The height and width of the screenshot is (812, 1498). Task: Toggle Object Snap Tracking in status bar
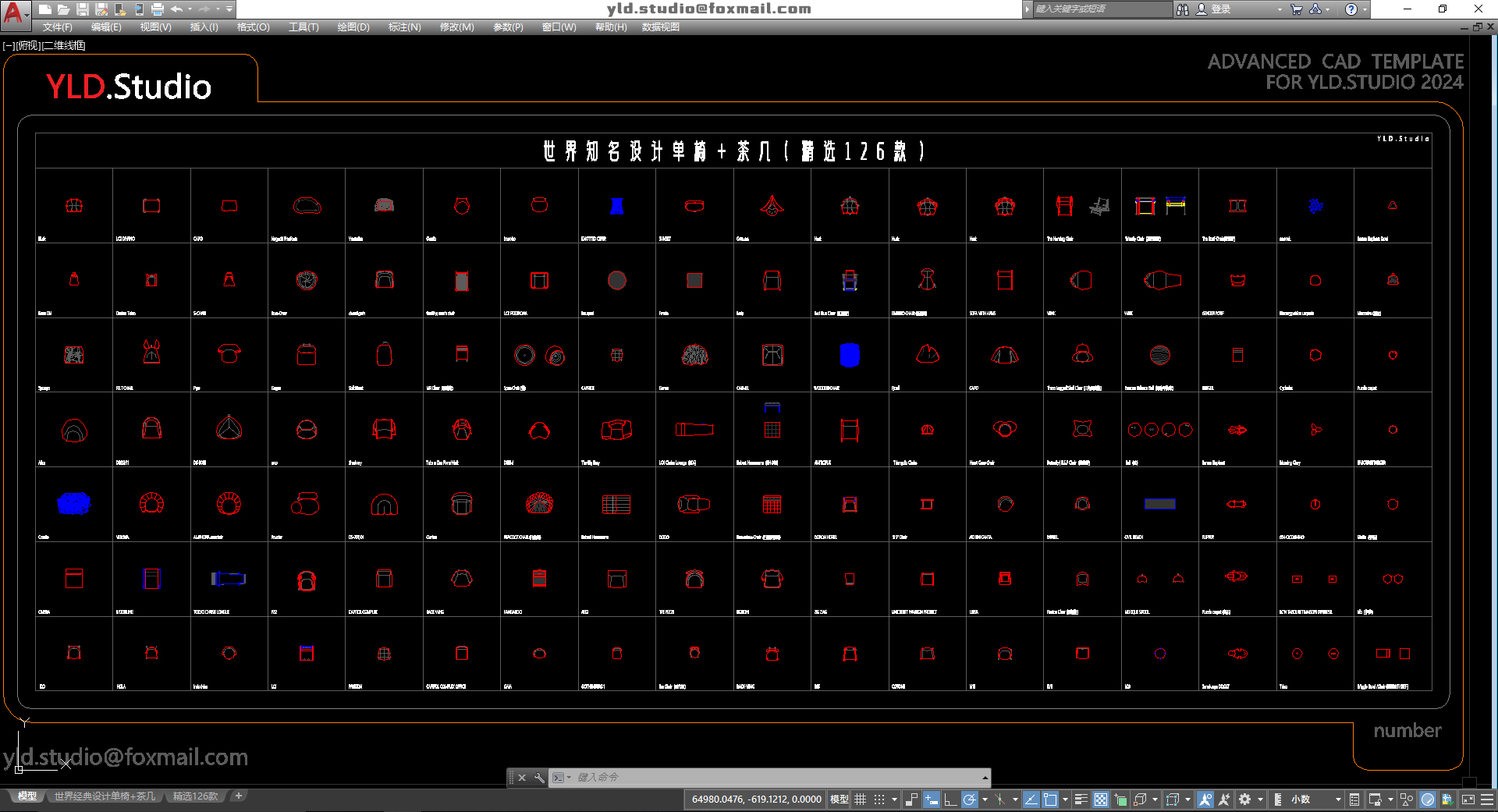click(1031, 800)
